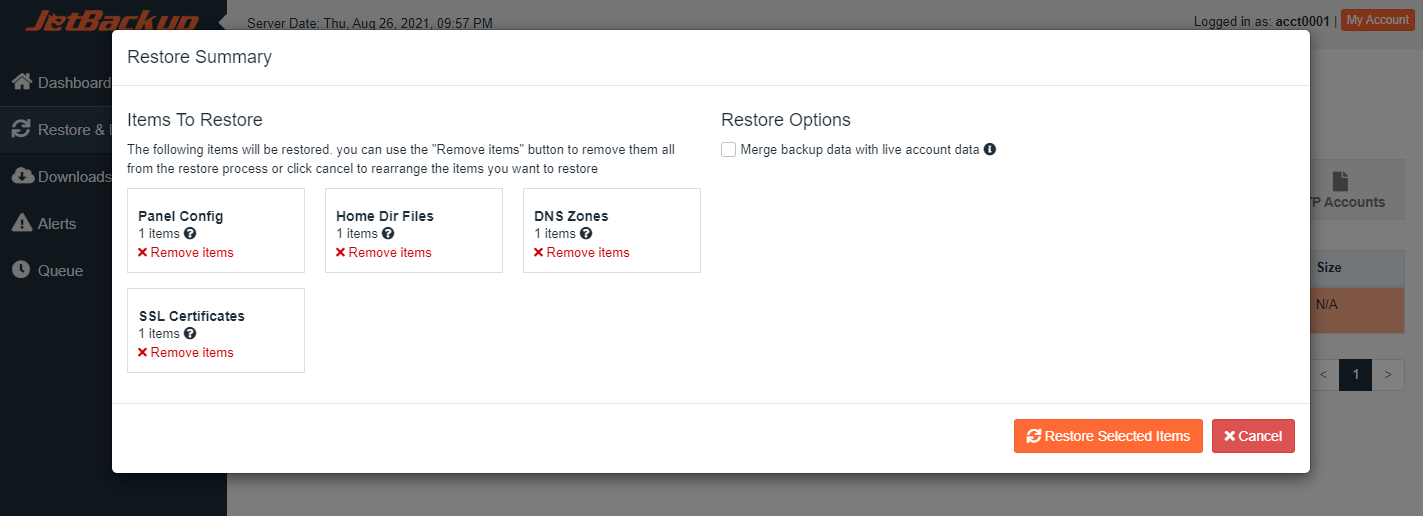Image resolution: width=1423 pixels, height=516 pixels.
Task: Click the file icon above FTP Accounts
Action: (x=1340, y=181)
